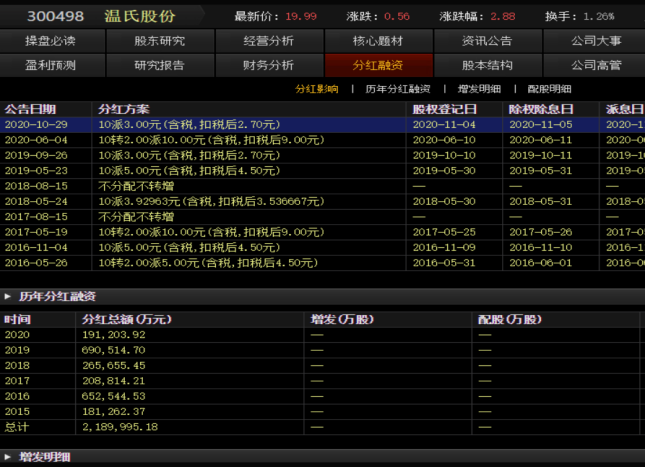Select the 2016-11-04 announcement date

pos(36,248)
